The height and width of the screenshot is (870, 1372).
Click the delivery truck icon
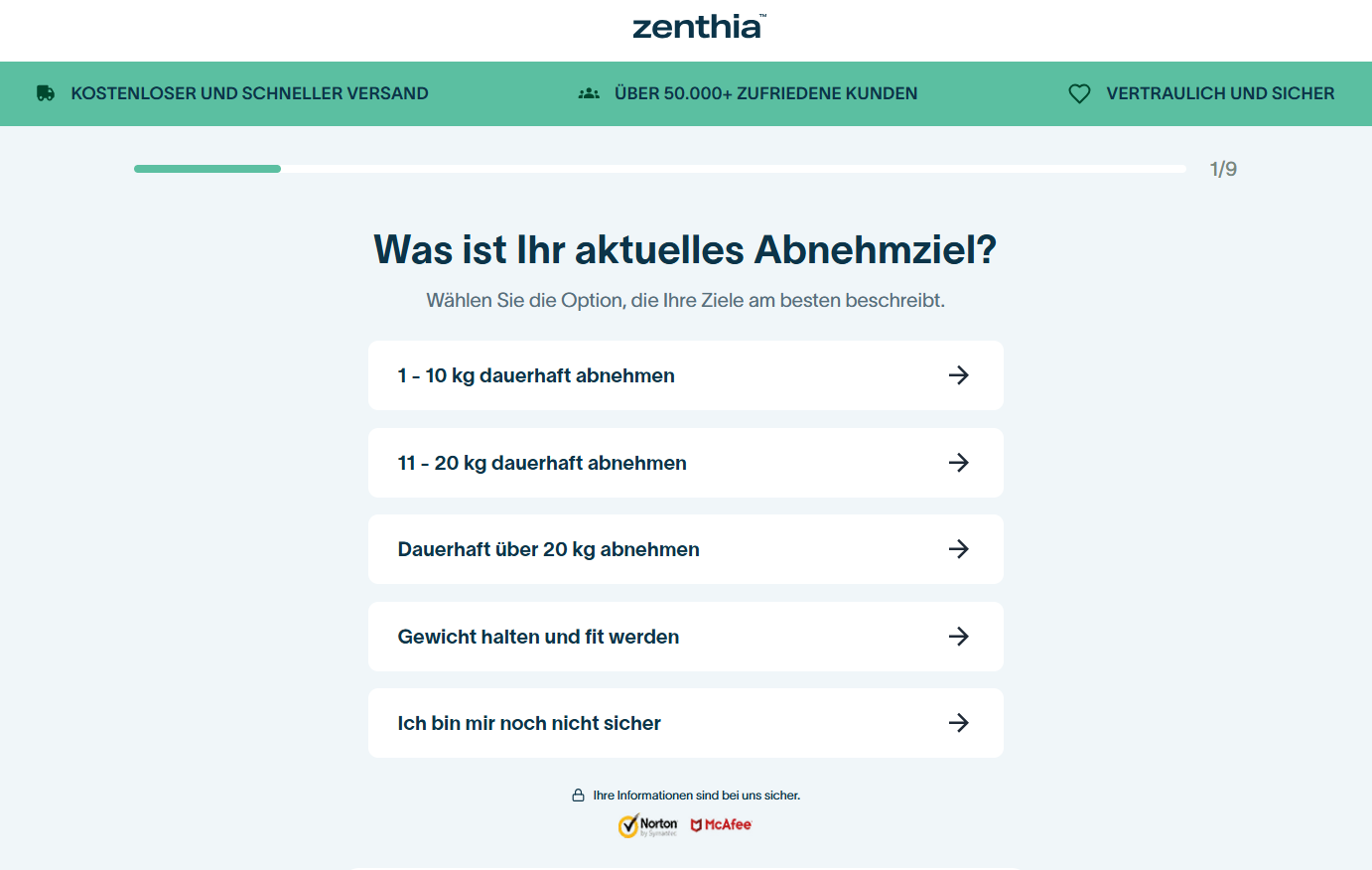(x=46, y=93)
